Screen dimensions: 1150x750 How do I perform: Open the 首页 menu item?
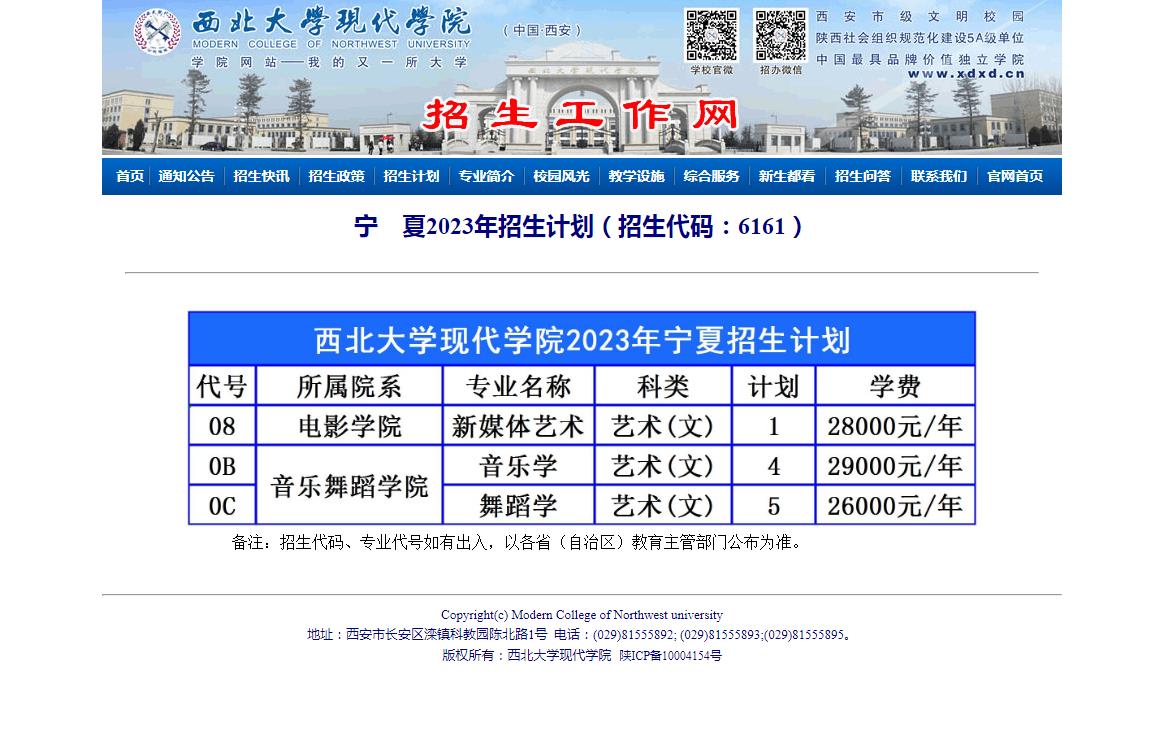coord(130,176)
